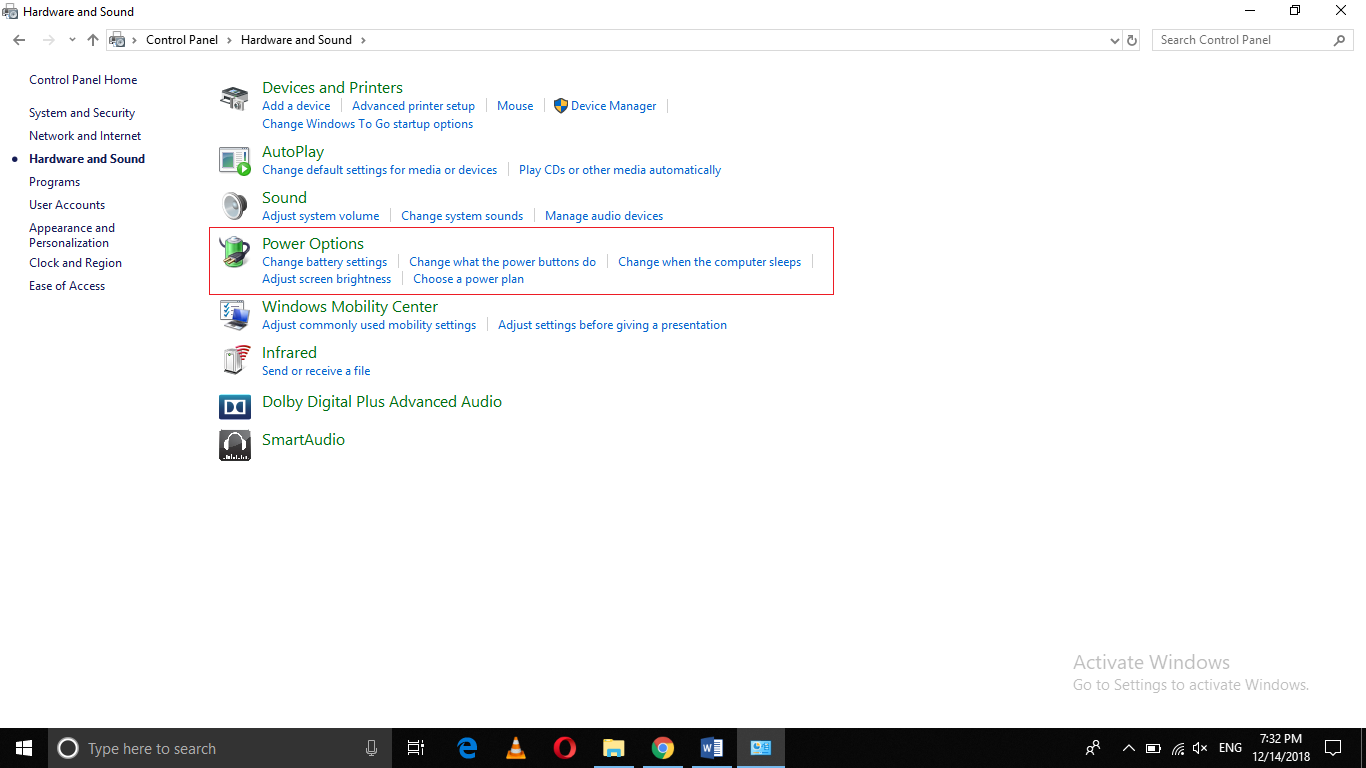Click the AutoPlay category icon
Screen dimensions: 1366x768
point(234,160)
